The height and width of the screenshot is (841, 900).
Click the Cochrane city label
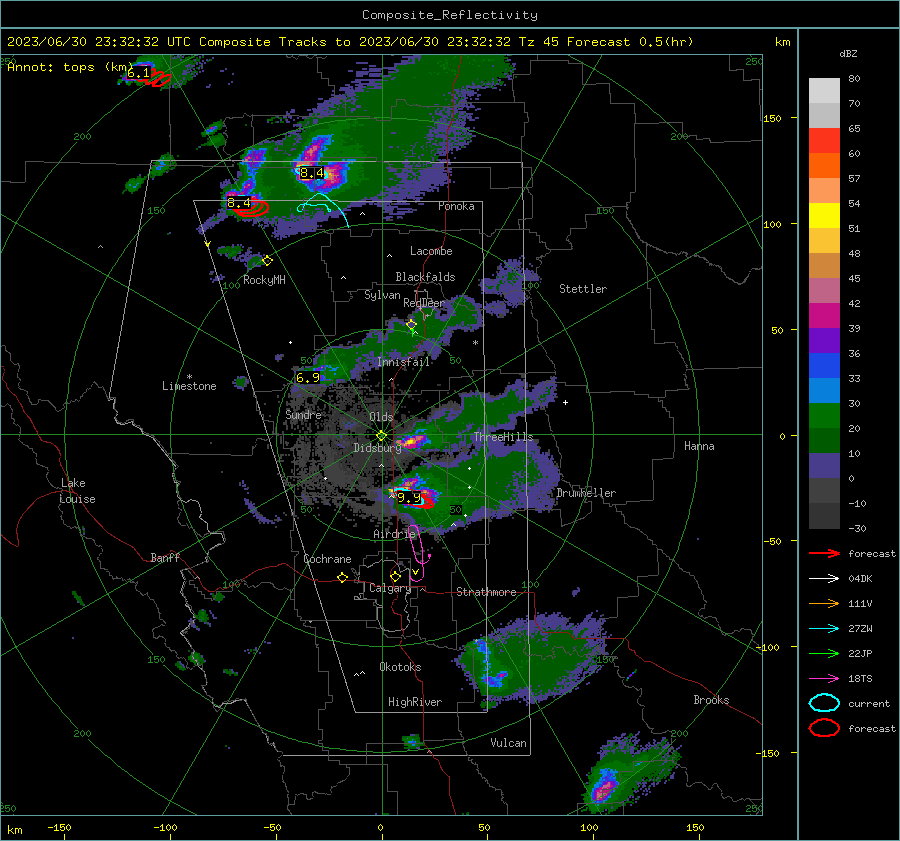(327, 559)
